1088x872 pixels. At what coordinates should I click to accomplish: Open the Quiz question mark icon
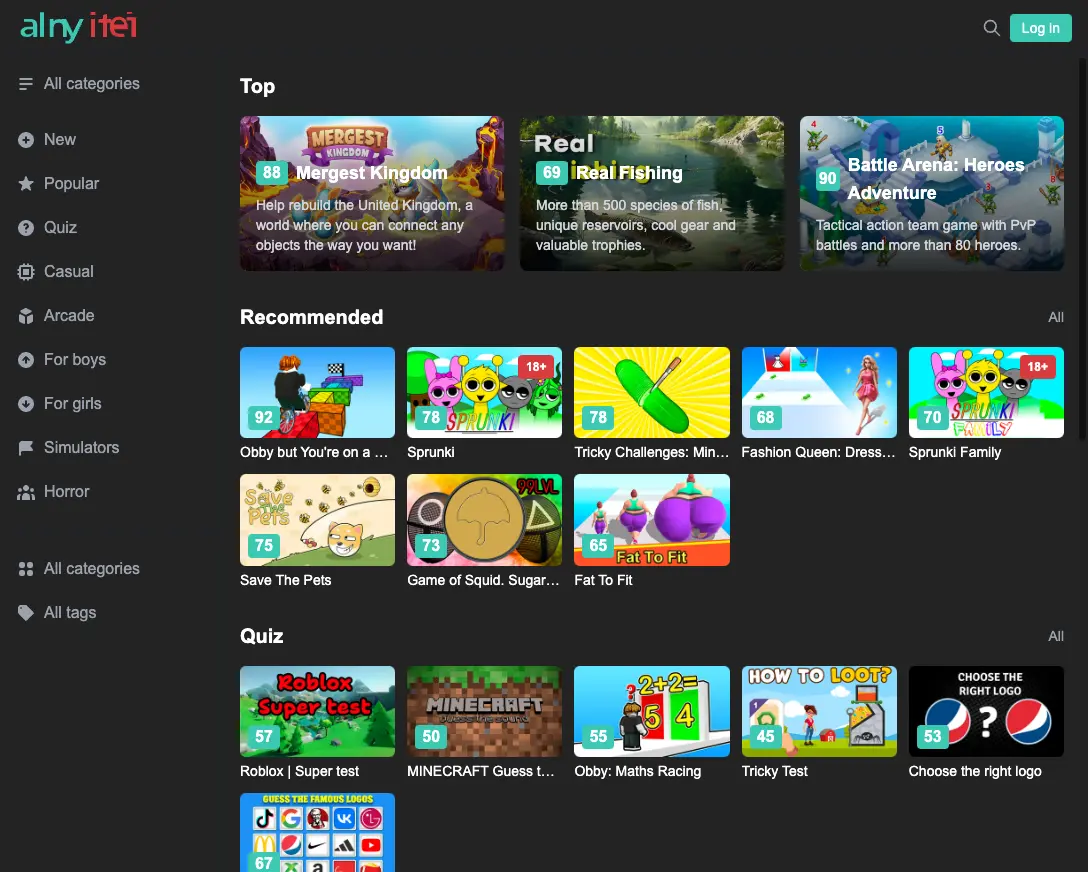(26, 228)
